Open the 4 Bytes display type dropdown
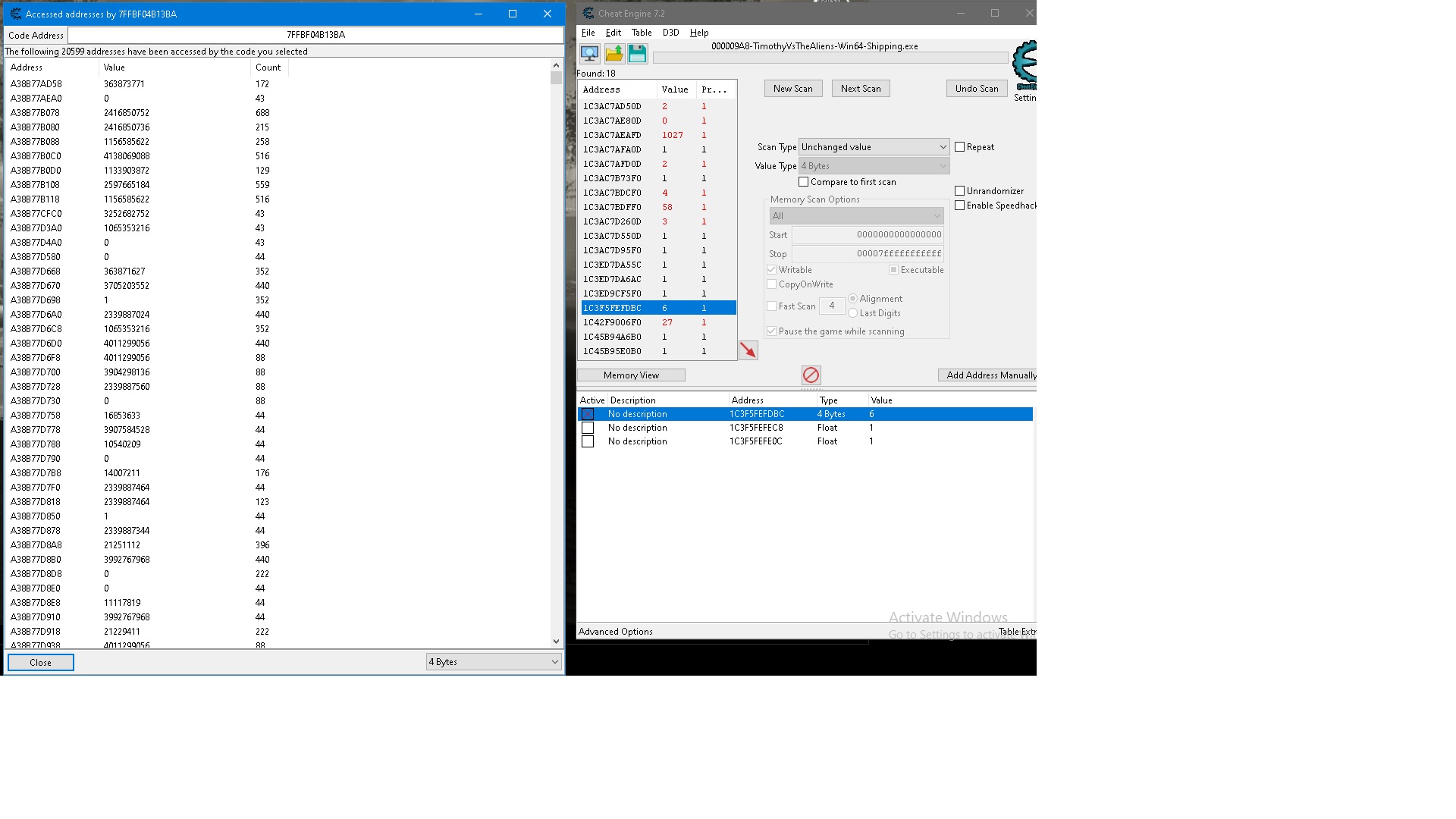 [x=494, y=662]
